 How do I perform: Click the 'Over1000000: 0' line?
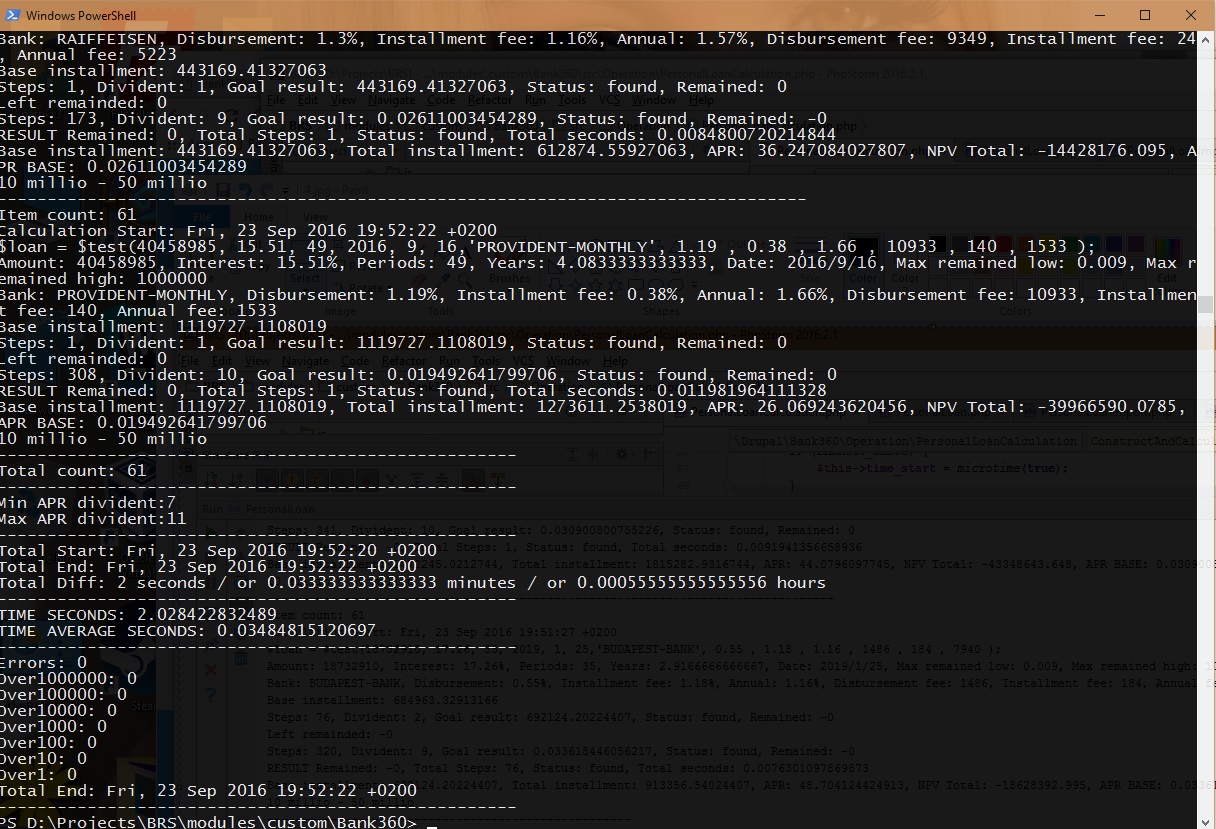coord(68,679)
